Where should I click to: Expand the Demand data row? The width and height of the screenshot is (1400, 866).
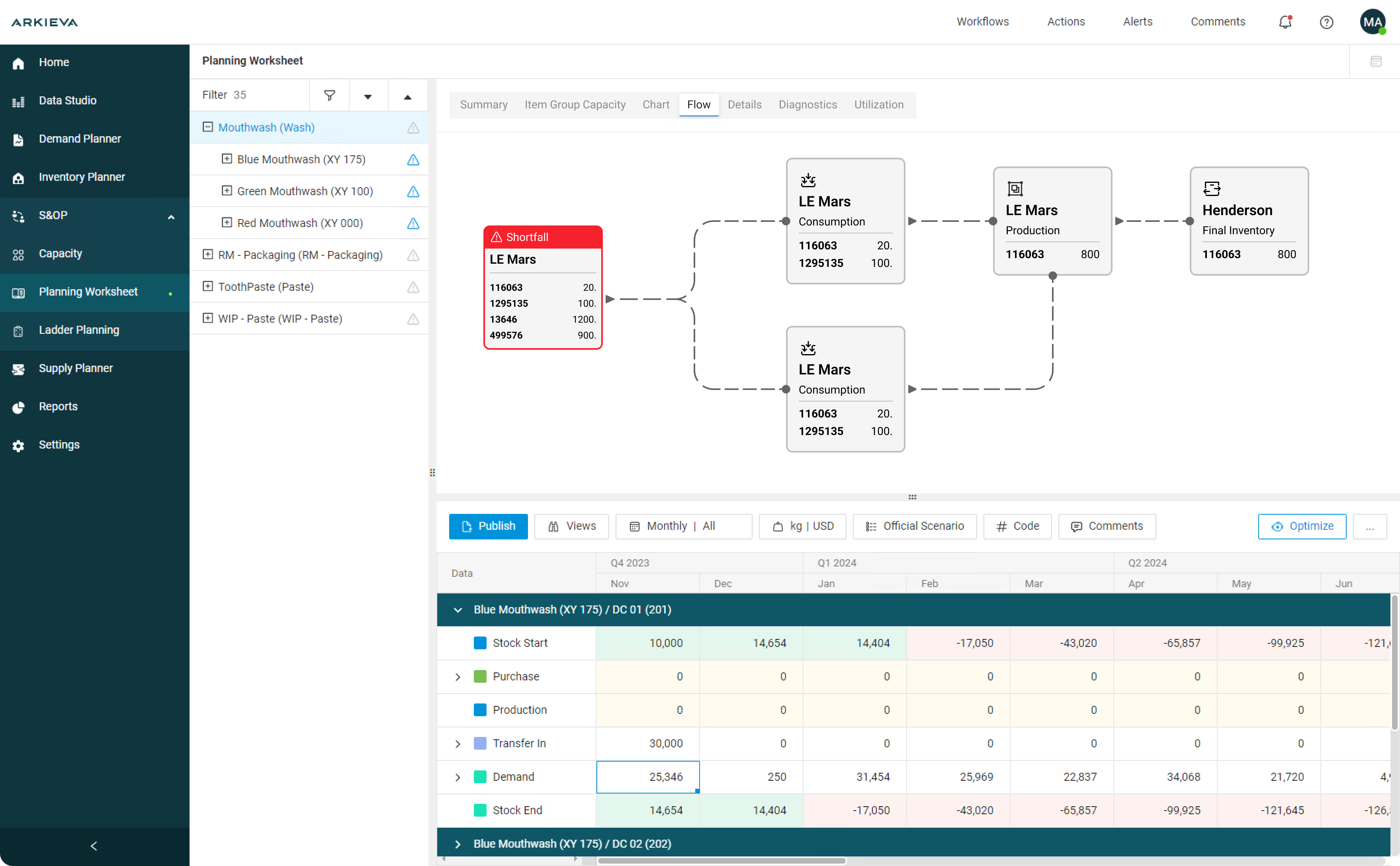458,777
